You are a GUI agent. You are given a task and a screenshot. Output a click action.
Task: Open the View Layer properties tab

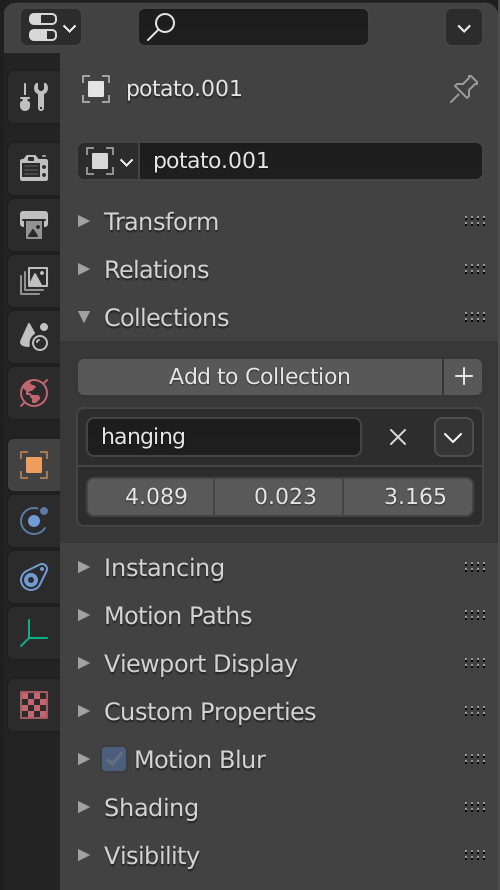coord(34,280)
